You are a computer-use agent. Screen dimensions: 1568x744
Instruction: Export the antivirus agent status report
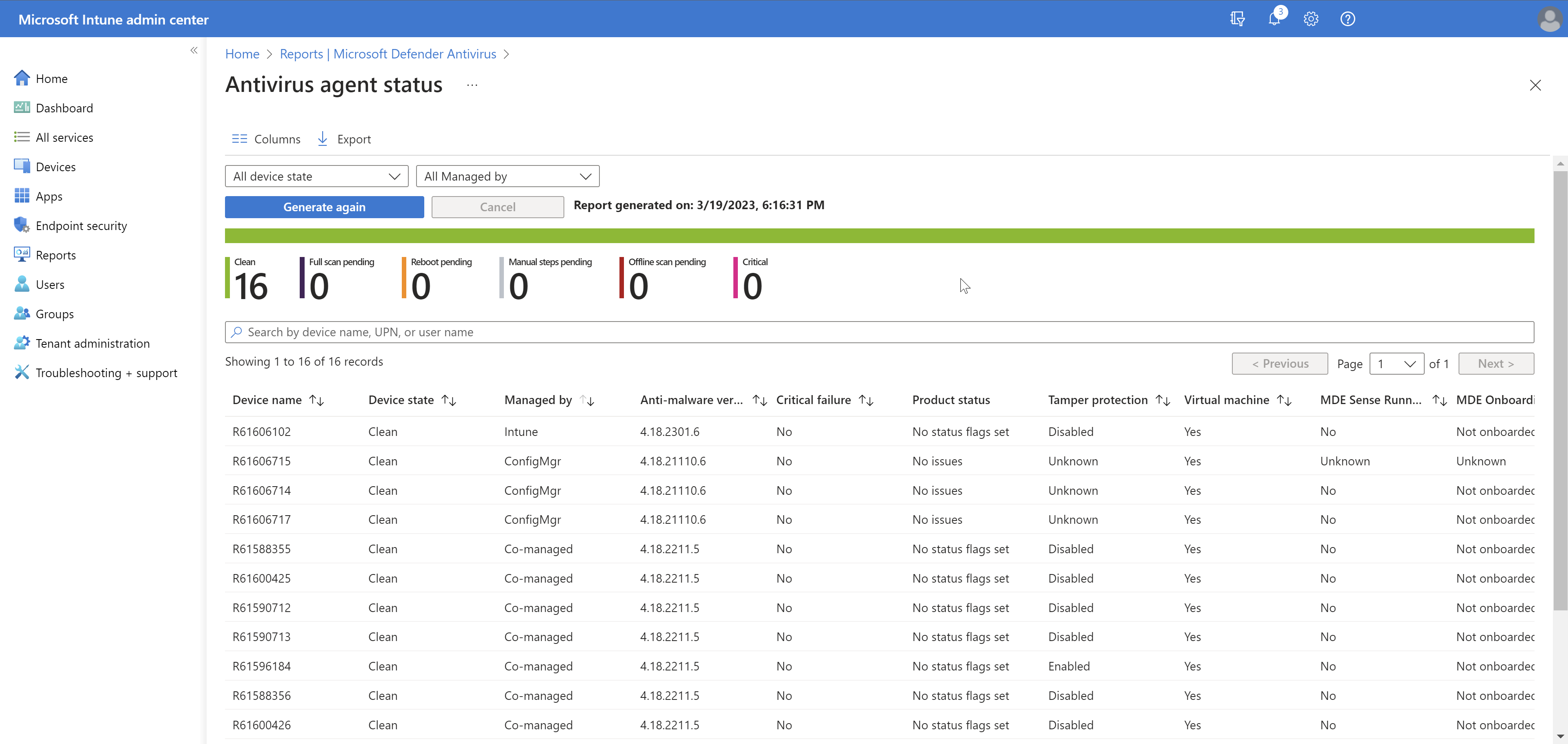344,138
